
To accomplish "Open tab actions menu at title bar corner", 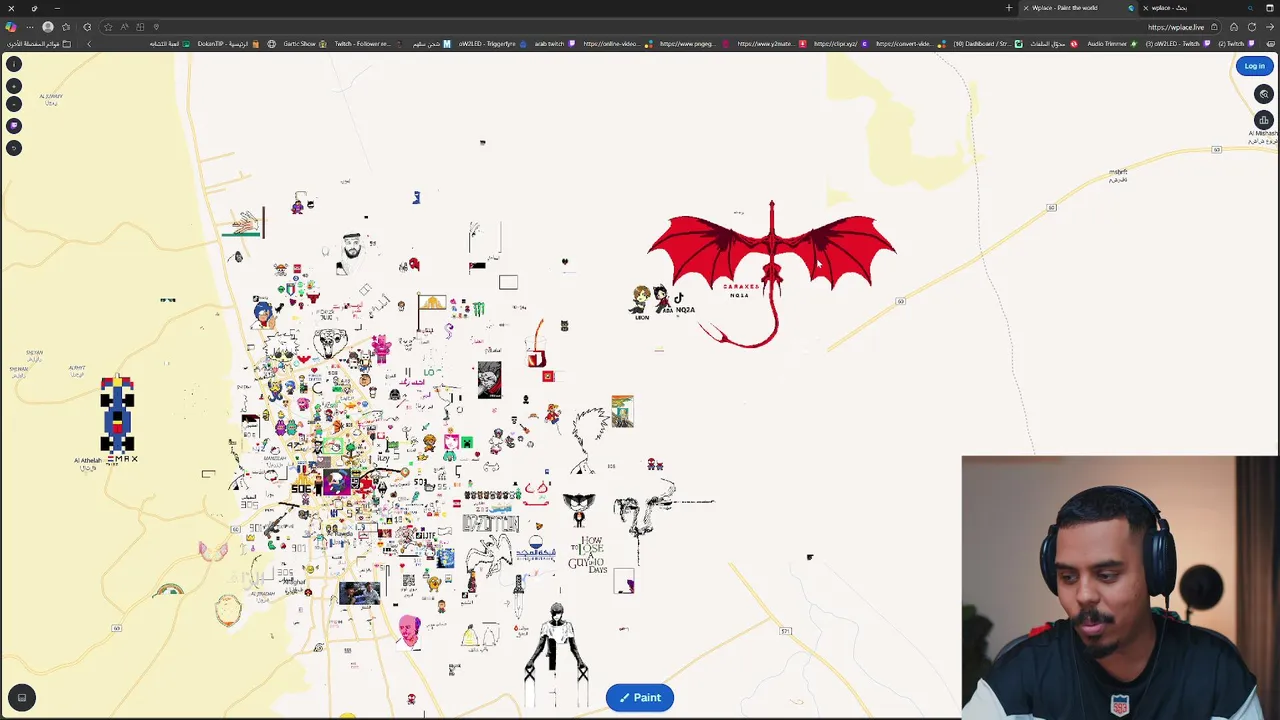I will click(1270, 8).
